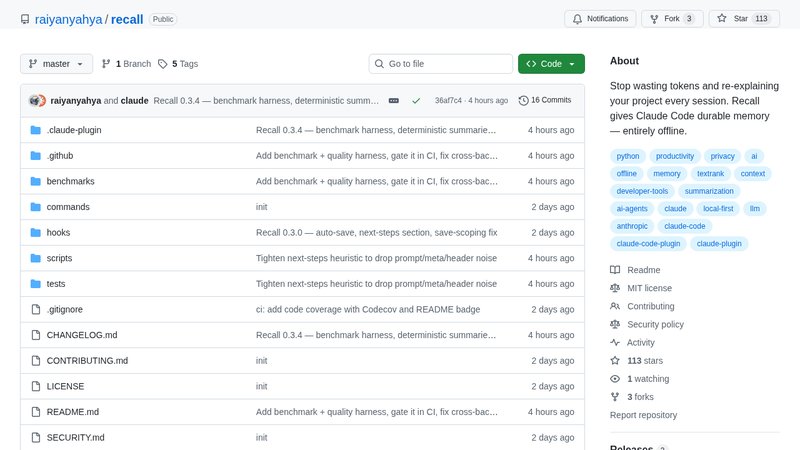Select the productivity topic tag
Viewport: 800px width, 450px height.
[674, 156]
